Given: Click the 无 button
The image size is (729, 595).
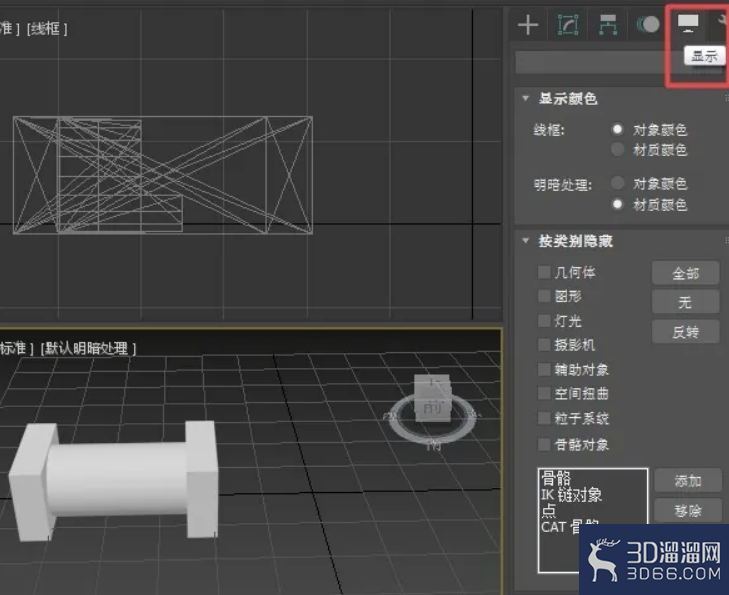Looking at the screenshot, I should pos(686,302).
